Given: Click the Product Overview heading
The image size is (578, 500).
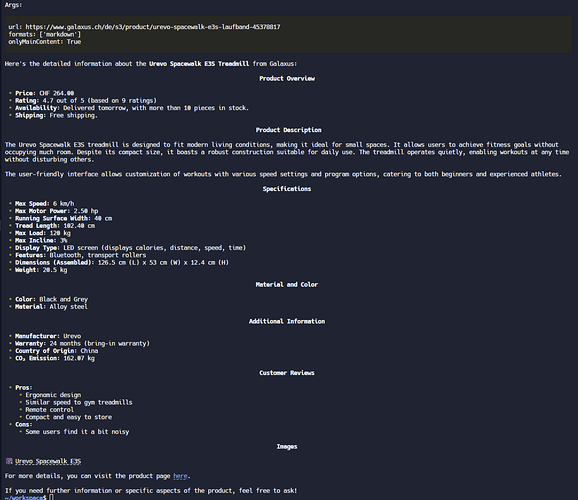Looking at the screenshot, I should (287, 78).
